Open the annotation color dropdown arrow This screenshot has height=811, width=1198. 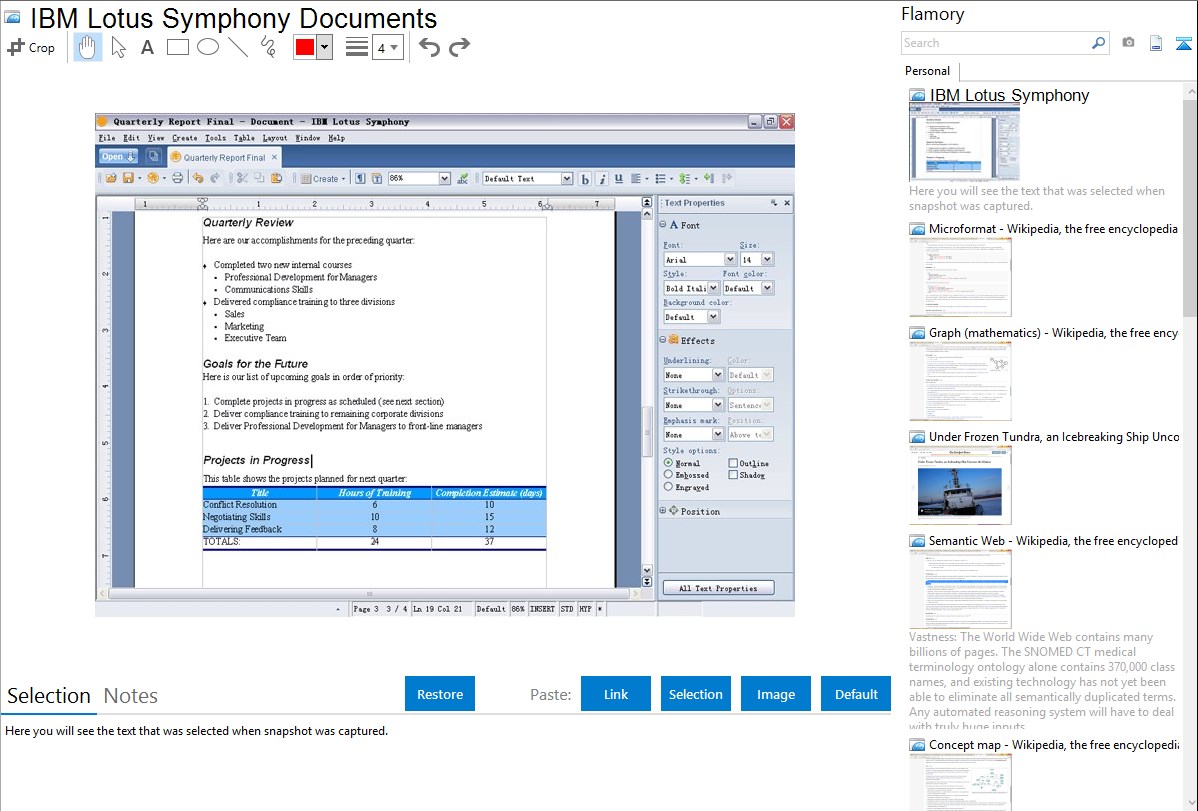[325, 47]
